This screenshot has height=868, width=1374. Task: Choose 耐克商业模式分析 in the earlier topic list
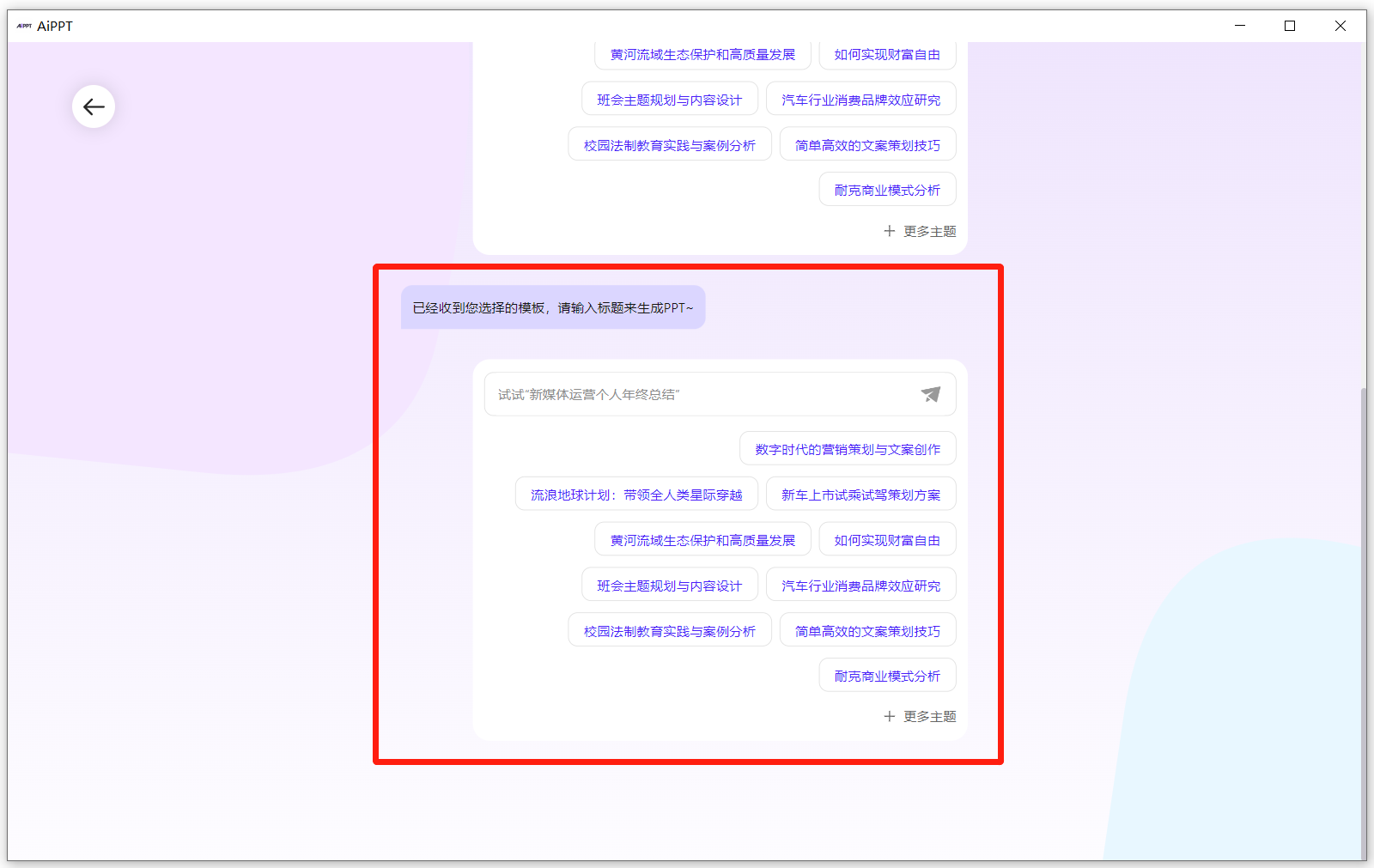click(887, 190)
